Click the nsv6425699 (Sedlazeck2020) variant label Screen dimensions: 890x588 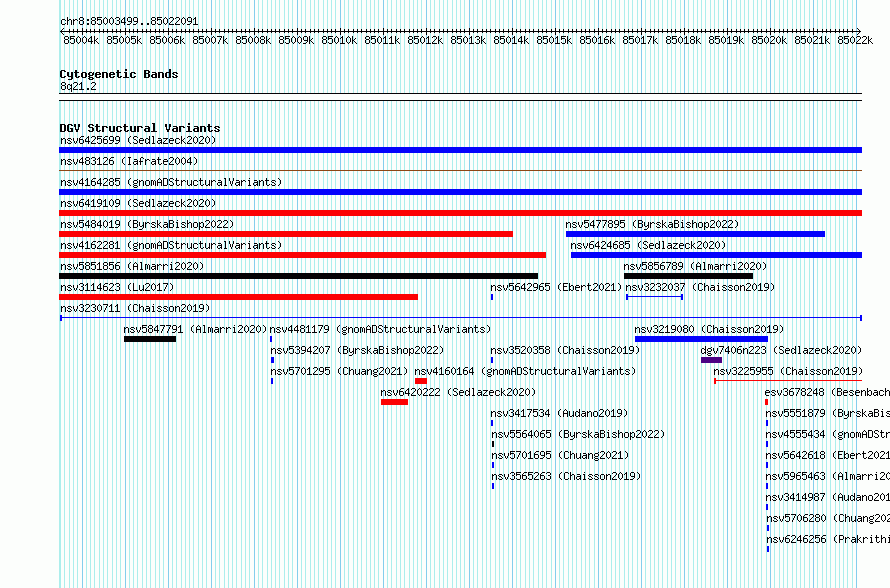tap(138, 140)
